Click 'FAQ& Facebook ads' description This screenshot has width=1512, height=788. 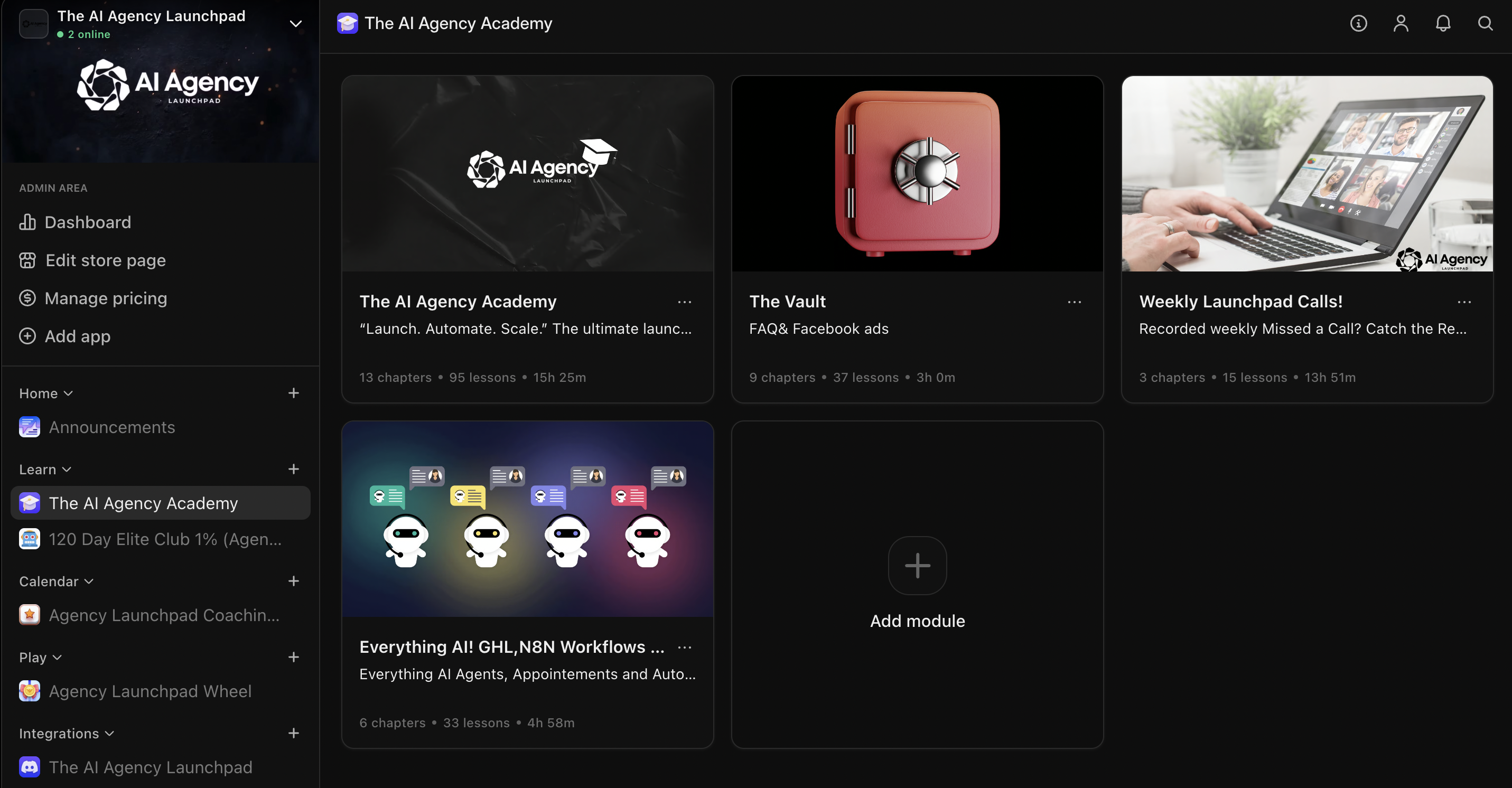click(819, 329)
